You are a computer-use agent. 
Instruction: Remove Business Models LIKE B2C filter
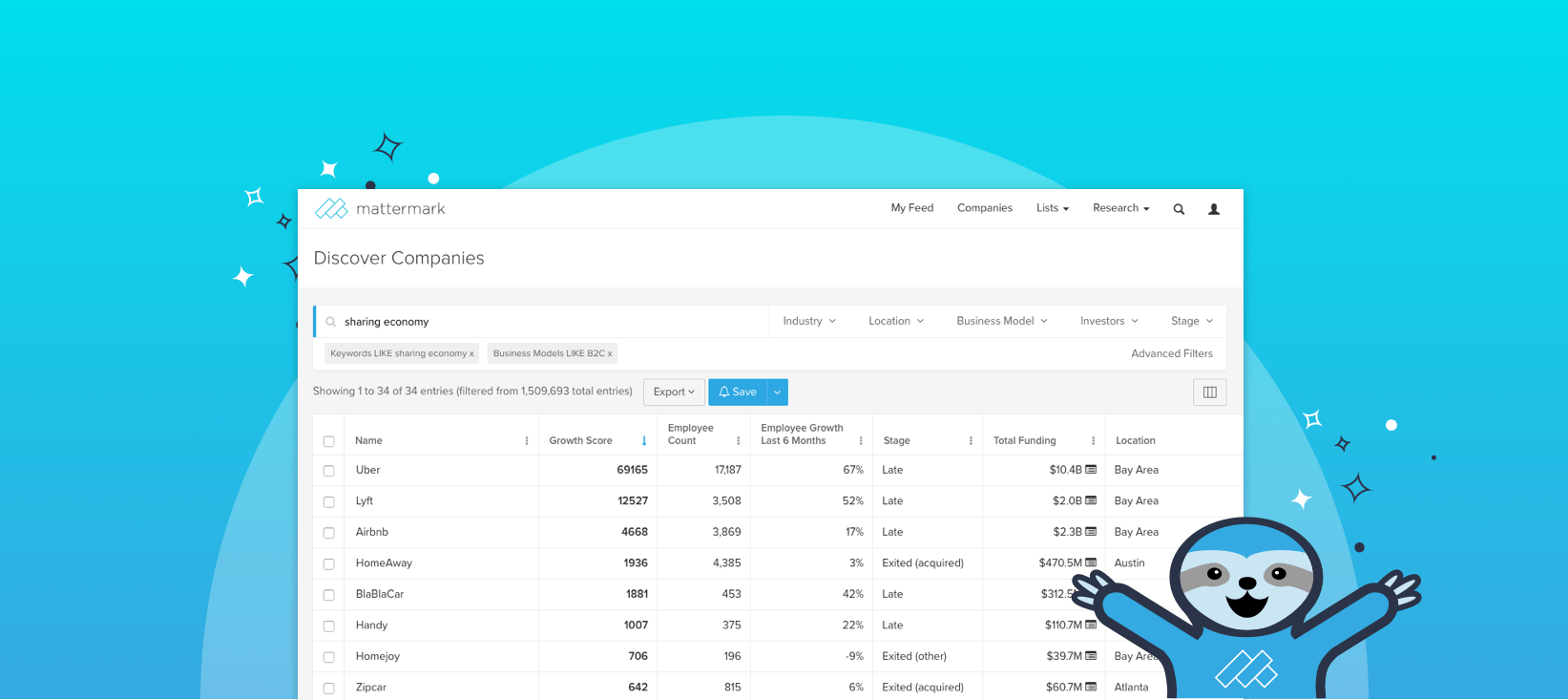point(610,354)
